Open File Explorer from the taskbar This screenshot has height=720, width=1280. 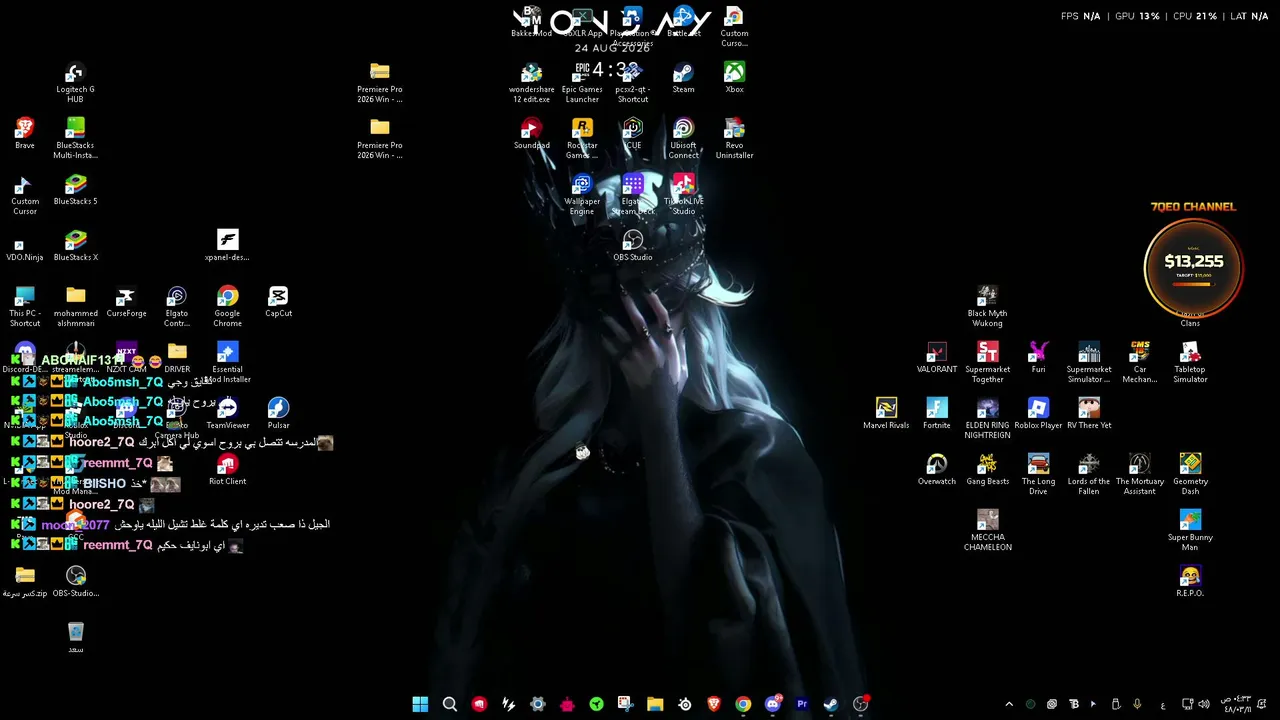[655, 704]
